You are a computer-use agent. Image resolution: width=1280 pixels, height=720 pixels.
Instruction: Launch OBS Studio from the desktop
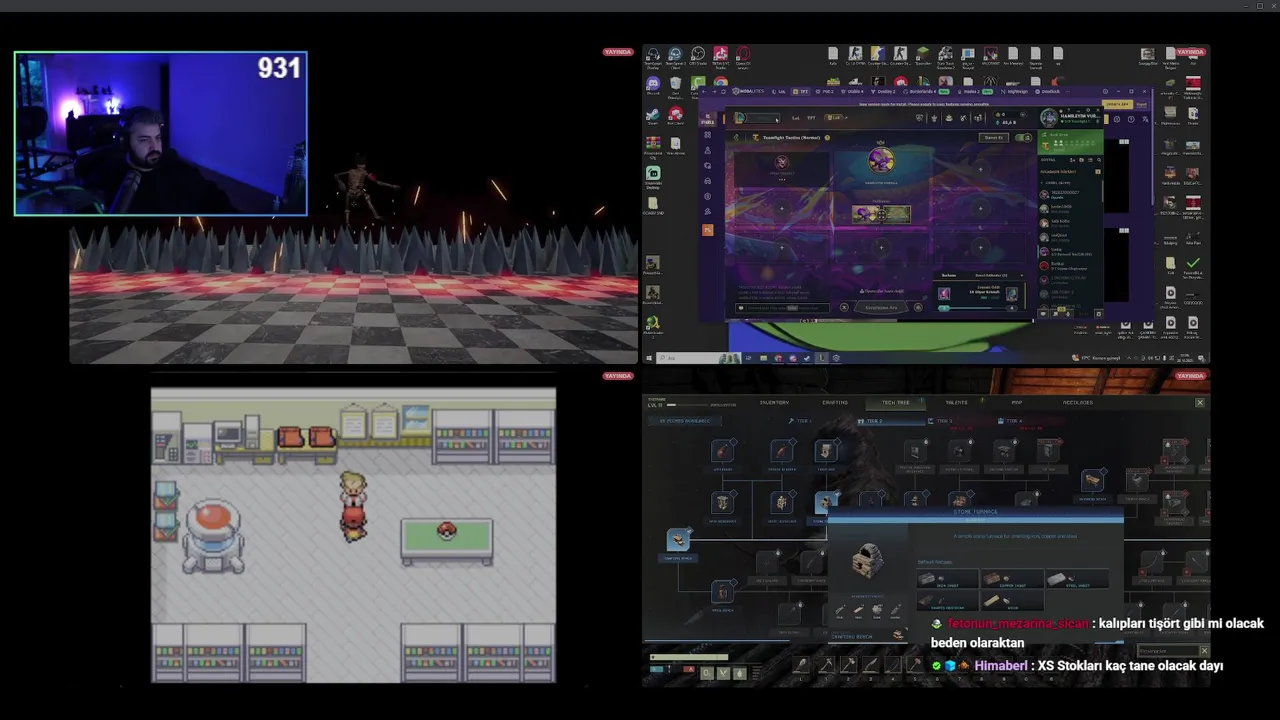pos(698,55)
